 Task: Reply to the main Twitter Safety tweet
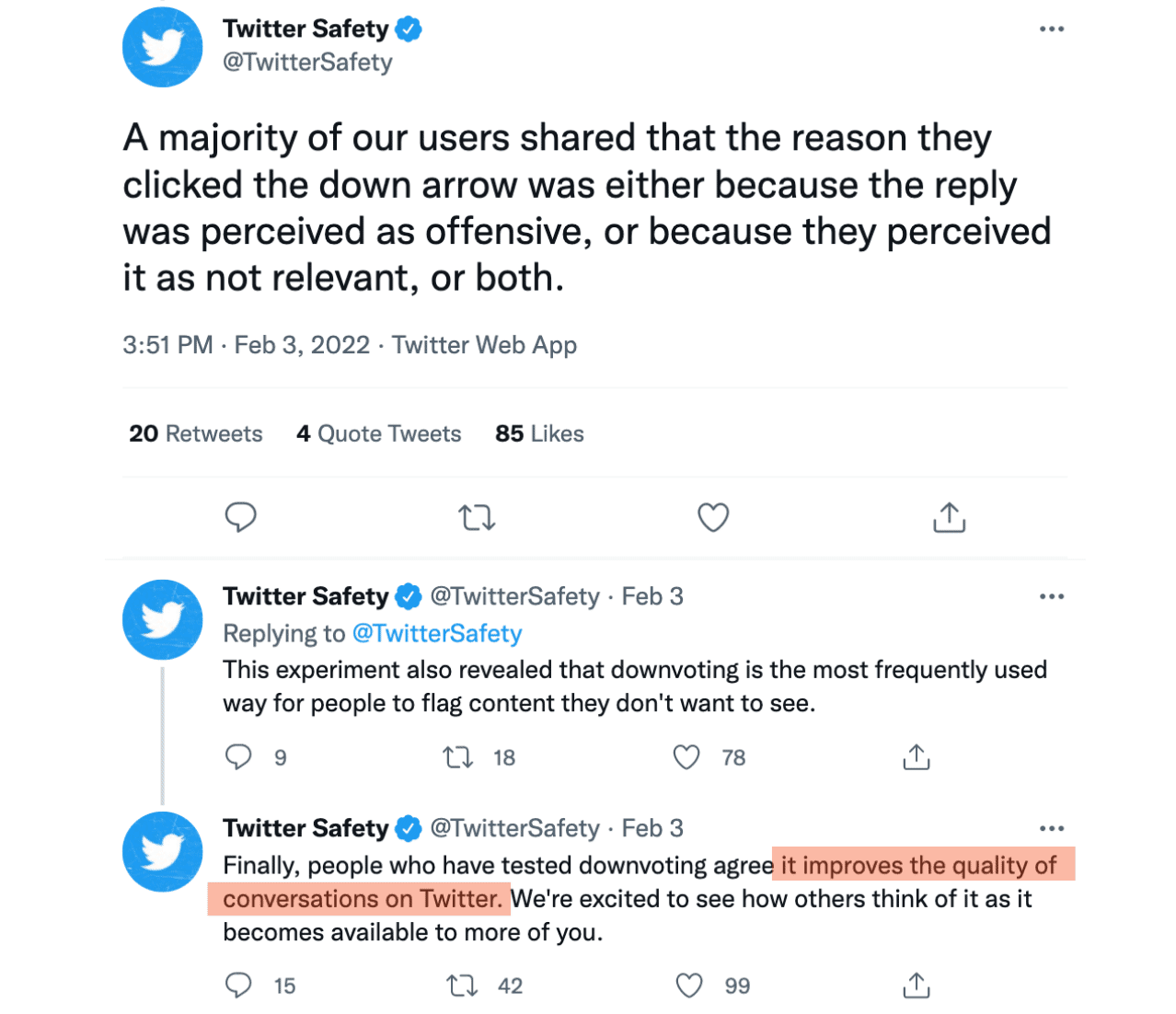pos(240,517)
